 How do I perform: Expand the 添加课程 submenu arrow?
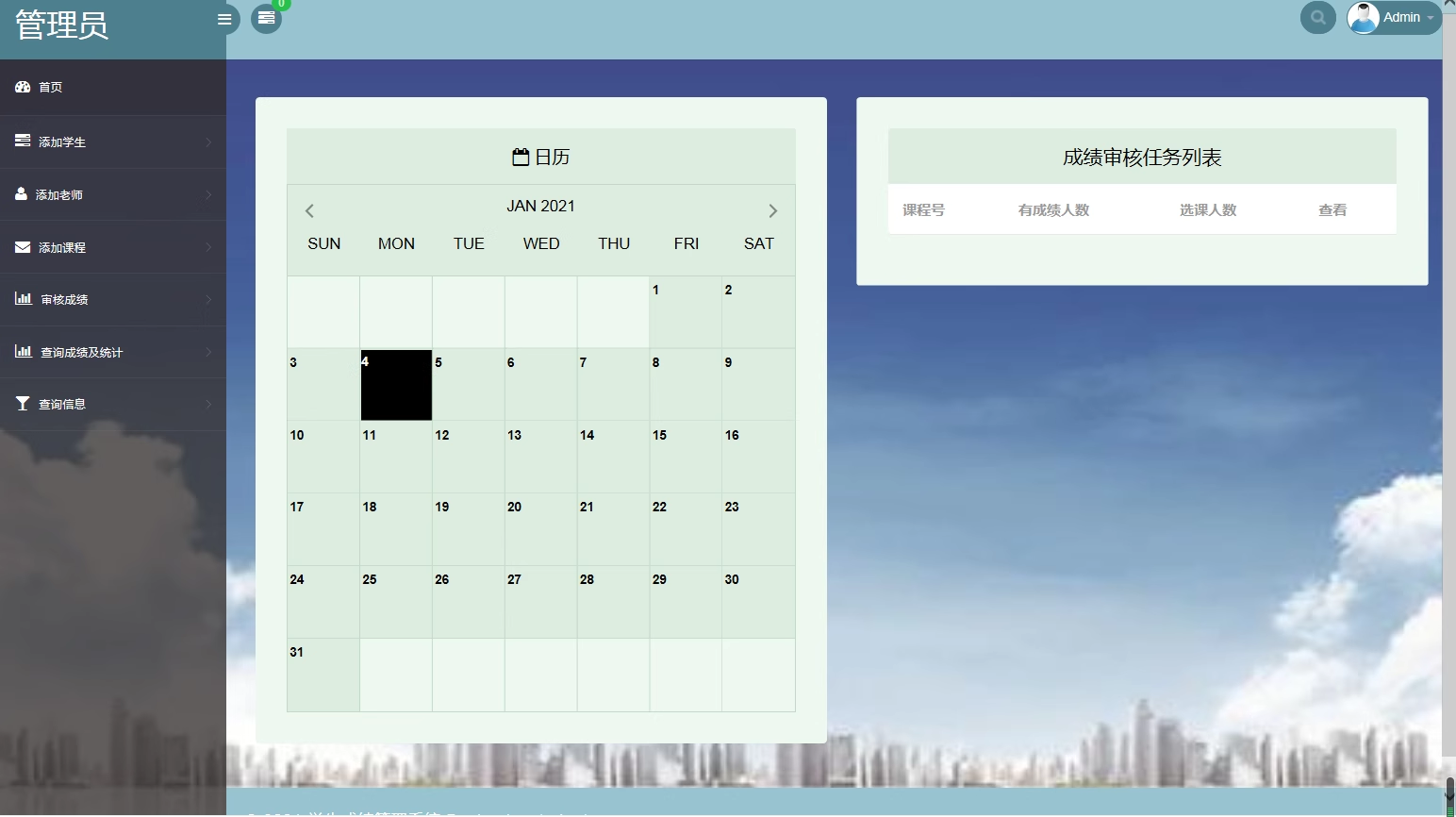click(208, 247)
